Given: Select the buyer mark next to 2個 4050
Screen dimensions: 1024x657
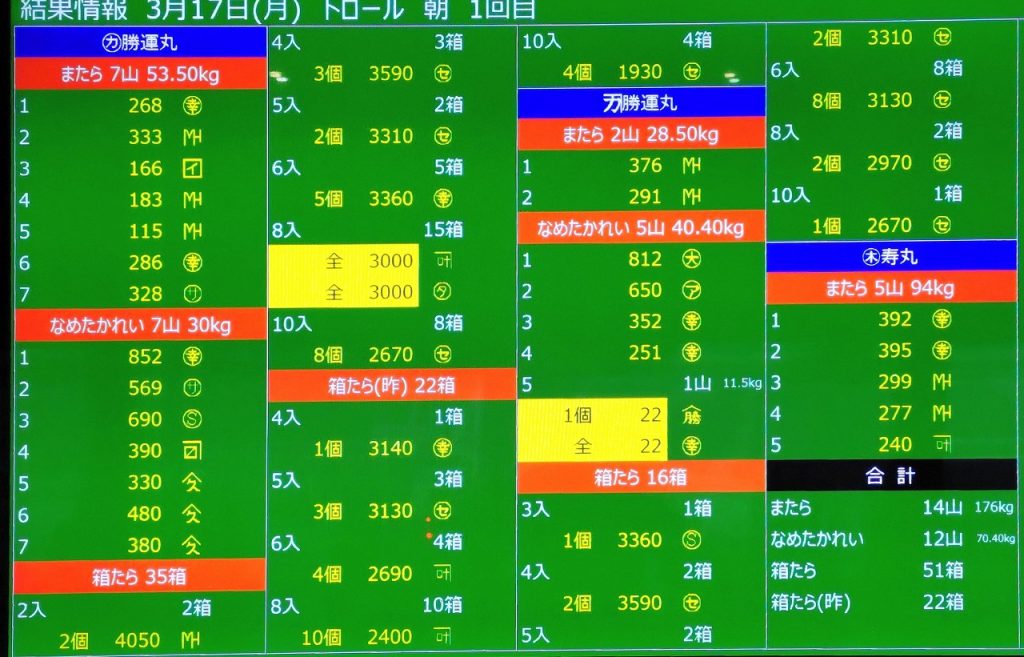Looking at the screenshot, I should [x=192, y=639].
